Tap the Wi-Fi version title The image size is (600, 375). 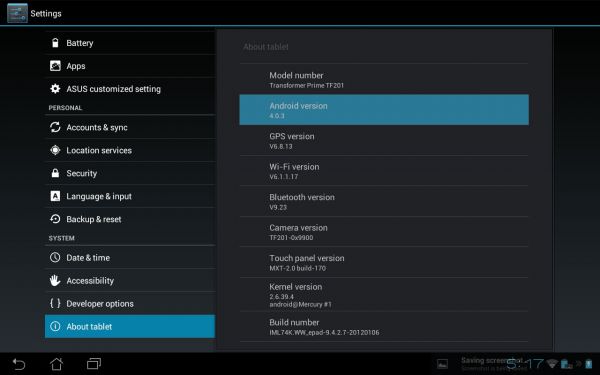click(x=294, y=166)
